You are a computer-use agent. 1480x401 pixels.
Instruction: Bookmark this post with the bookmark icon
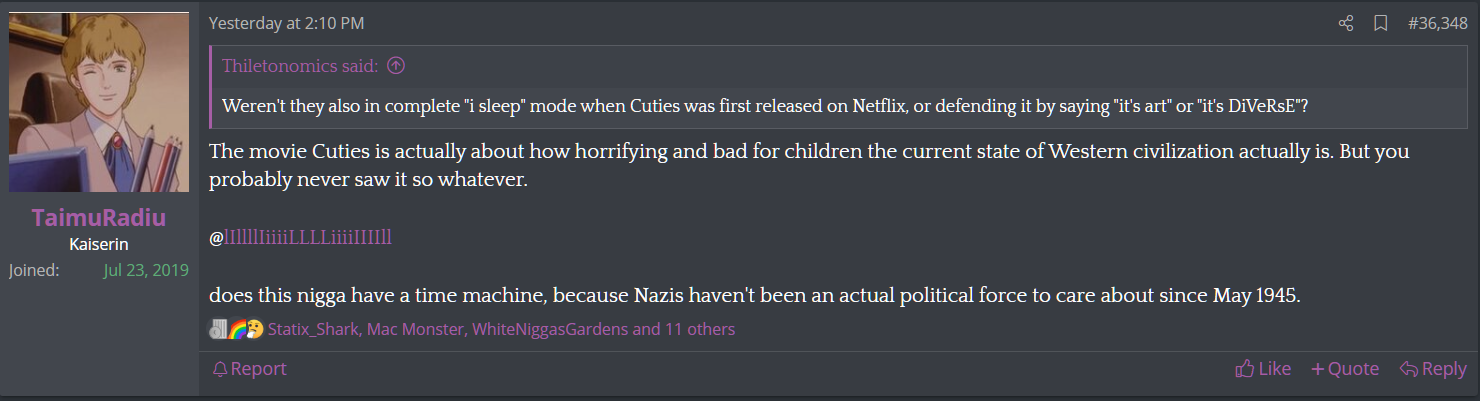(1380, 23)
